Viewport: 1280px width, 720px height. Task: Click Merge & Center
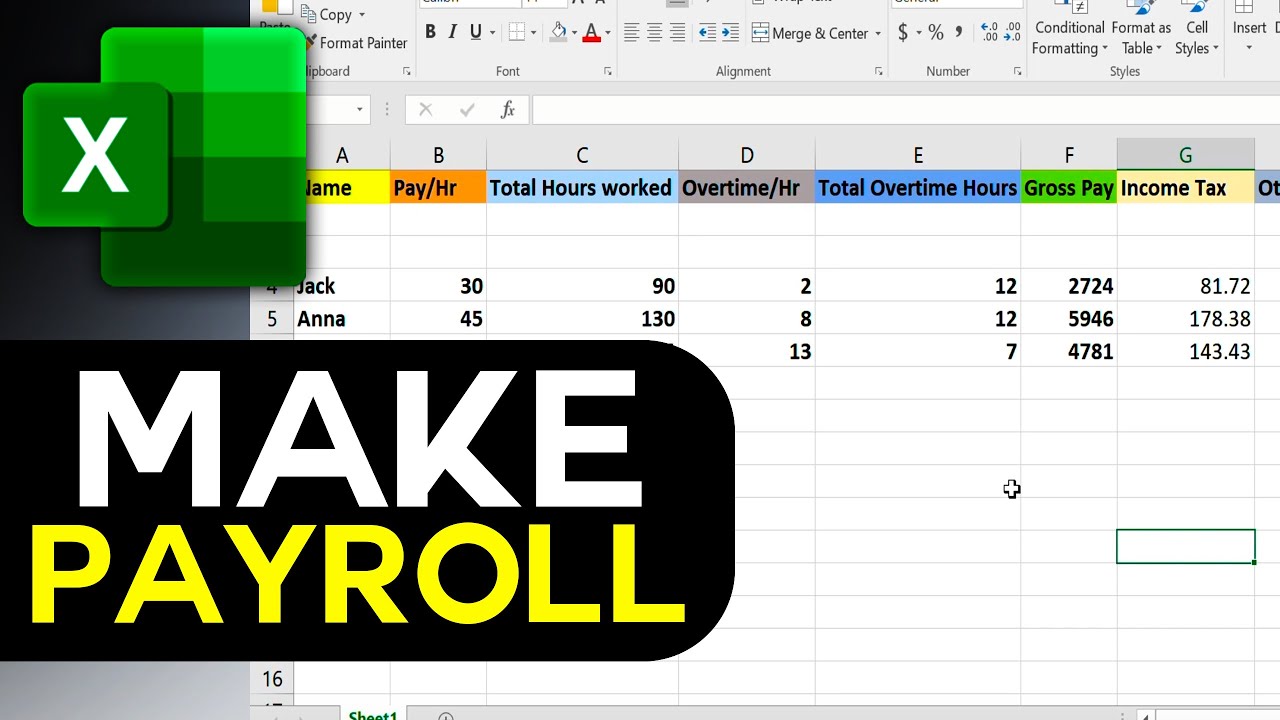[x=810, y=33]
